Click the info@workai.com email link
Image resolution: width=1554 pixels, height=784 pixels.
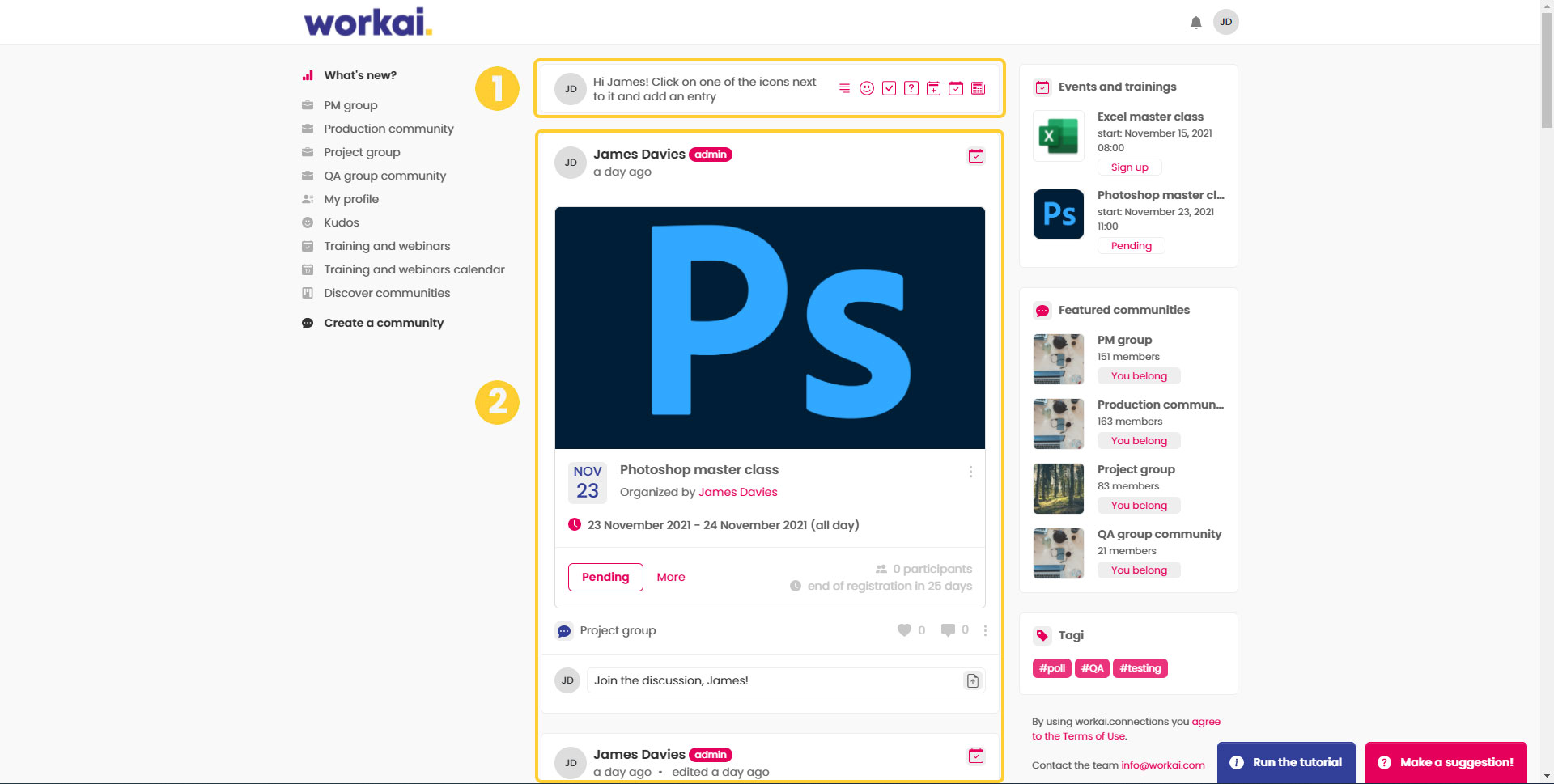(1163, 765)
